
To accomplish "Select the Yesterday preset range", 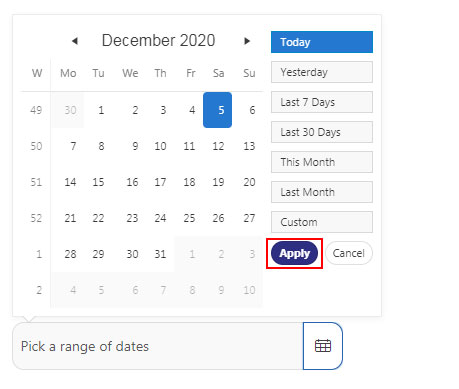I will (322, 72).
